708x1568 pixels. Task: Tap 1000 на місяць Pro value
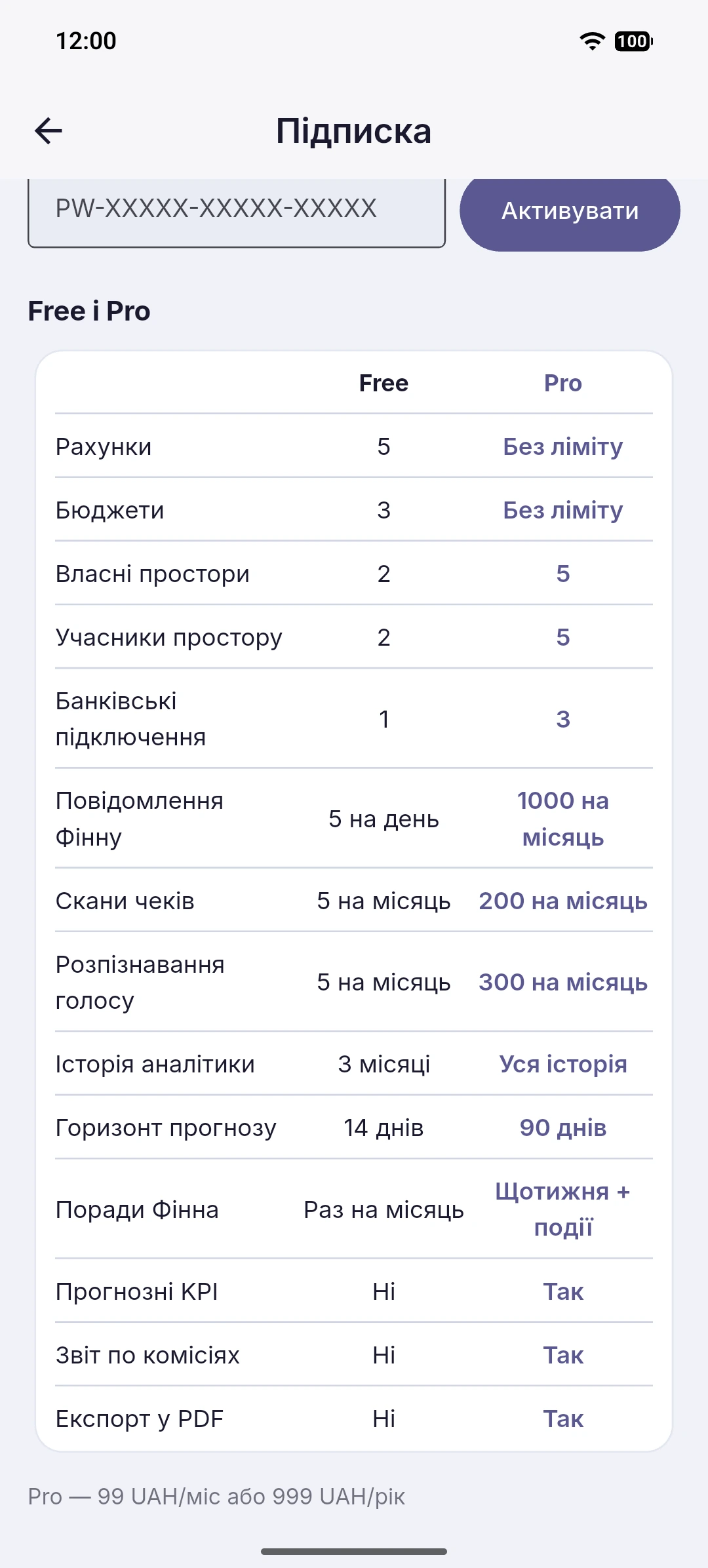coord(562,819)
